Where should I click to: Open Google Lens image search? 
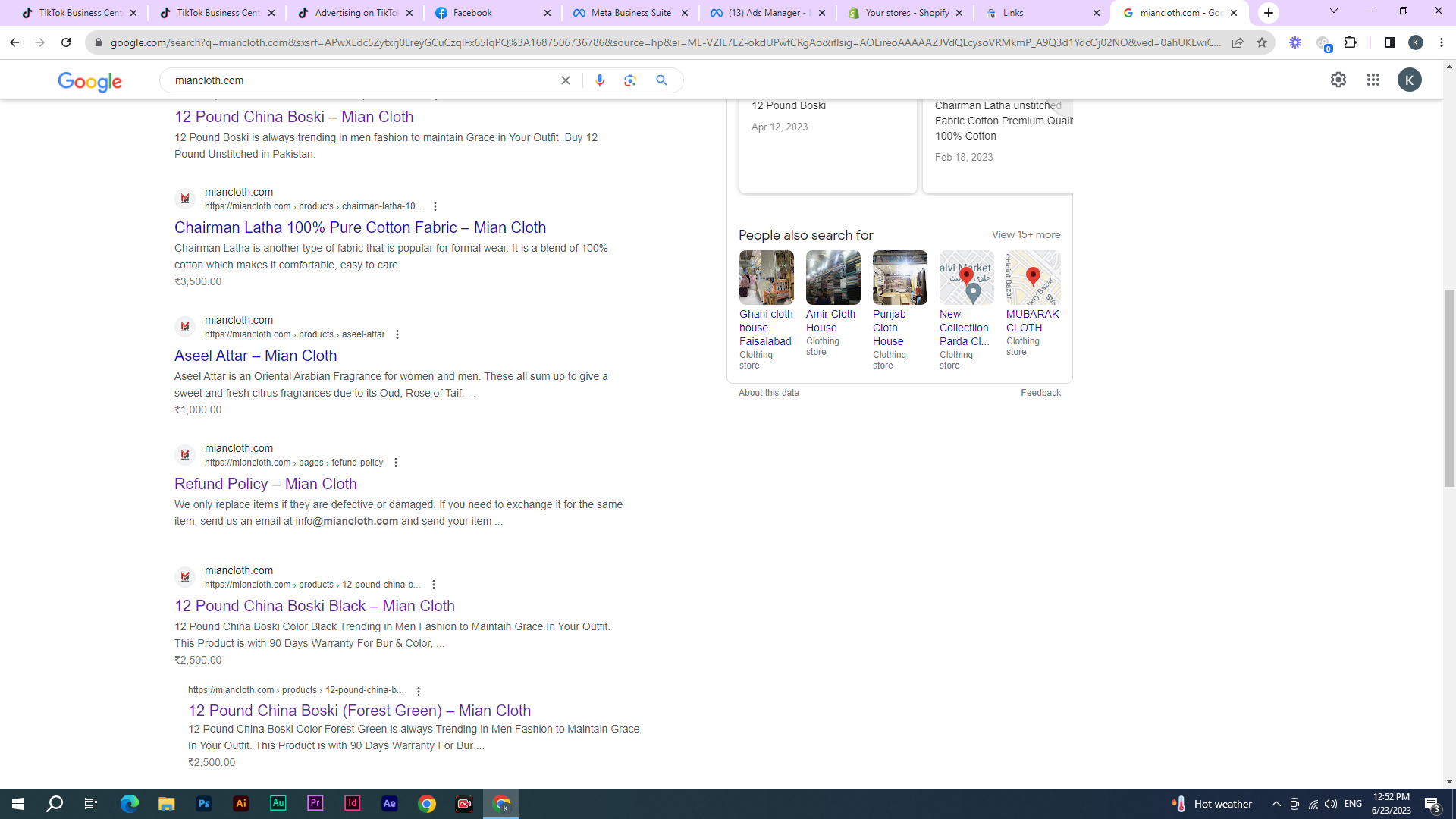click(629, 80)
